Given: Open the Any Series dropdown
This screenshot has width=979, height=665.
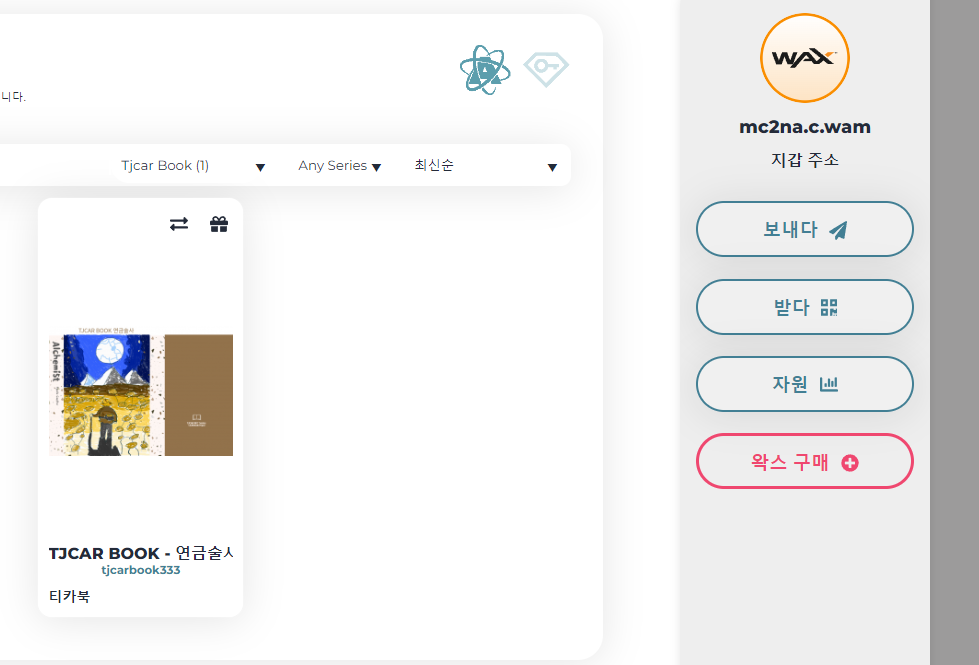Looking at the screenshot, I should [x=340, y=165].
